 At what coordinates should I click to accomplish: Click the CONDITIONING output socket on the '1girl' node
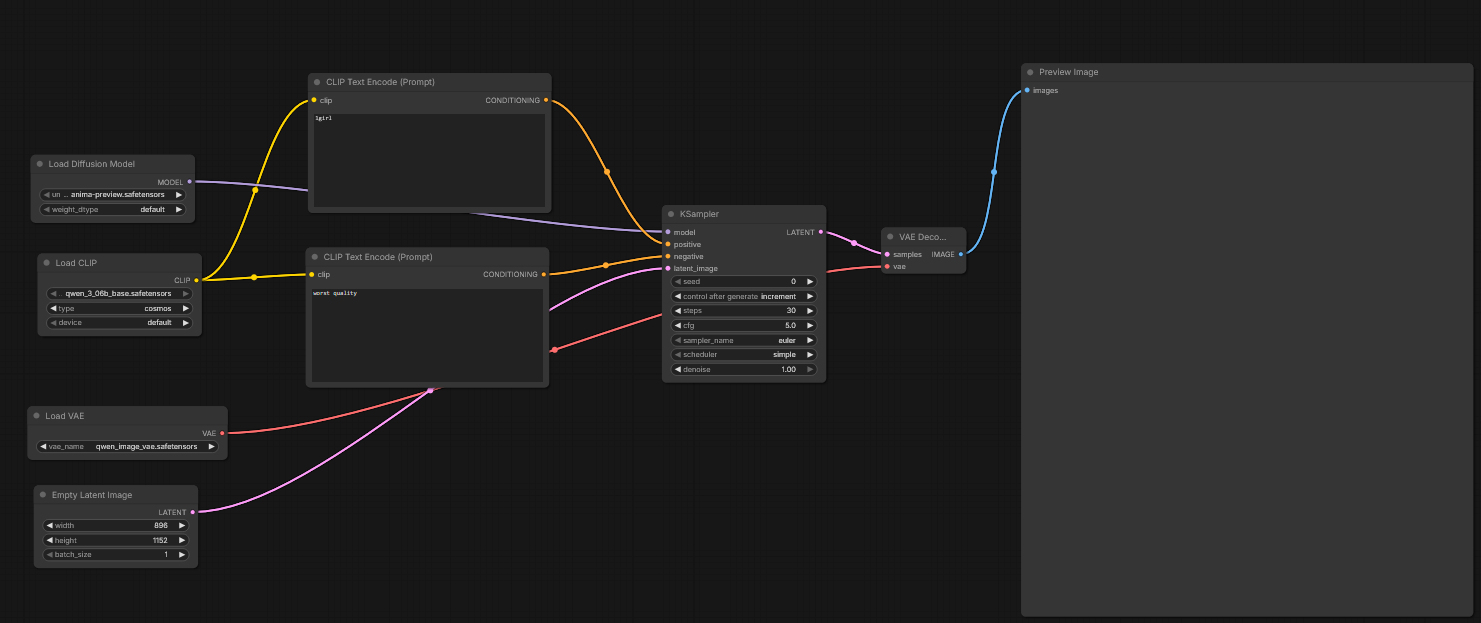[546, 100]
